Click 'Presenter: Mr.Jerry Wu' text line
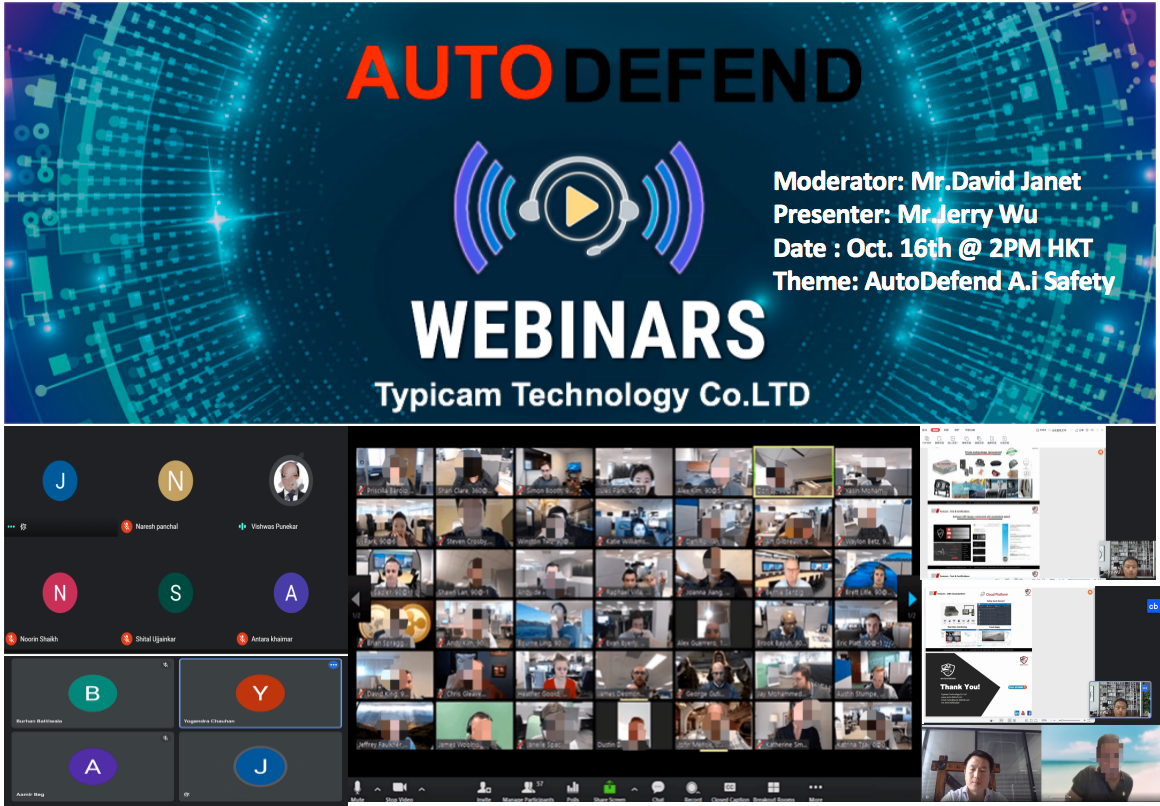1160x806 pixels. (x=905, y=215)
